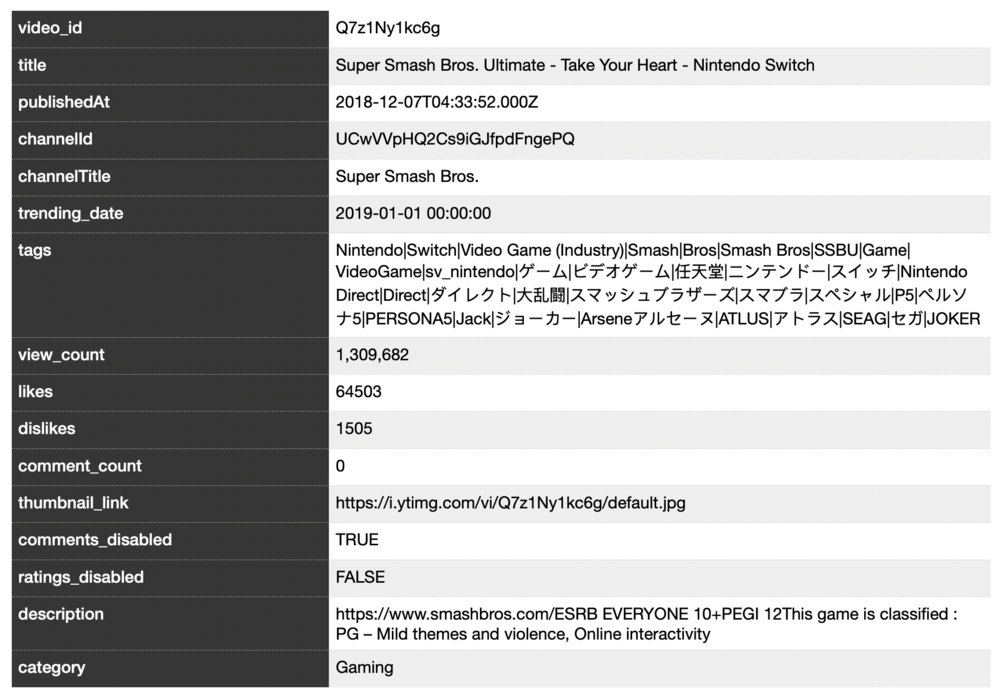Select the dislikes value 1505
This screenshot has width=1005, height=697.
pyautogui.click(x=354, y=429)
